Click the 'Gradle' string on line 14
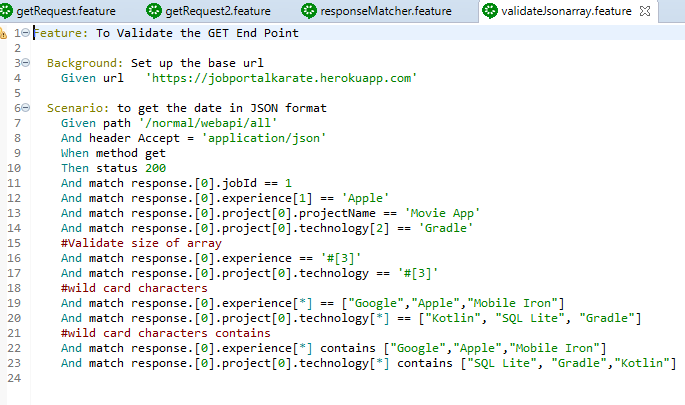The width and height of the screenshot is (685, 405). pos(446,228)
